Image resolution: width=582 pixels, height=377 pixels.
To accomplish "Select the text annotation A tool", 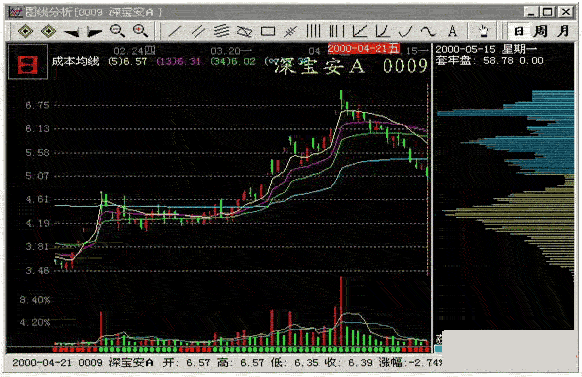I will pyautogui.click(x=452, y=31).
